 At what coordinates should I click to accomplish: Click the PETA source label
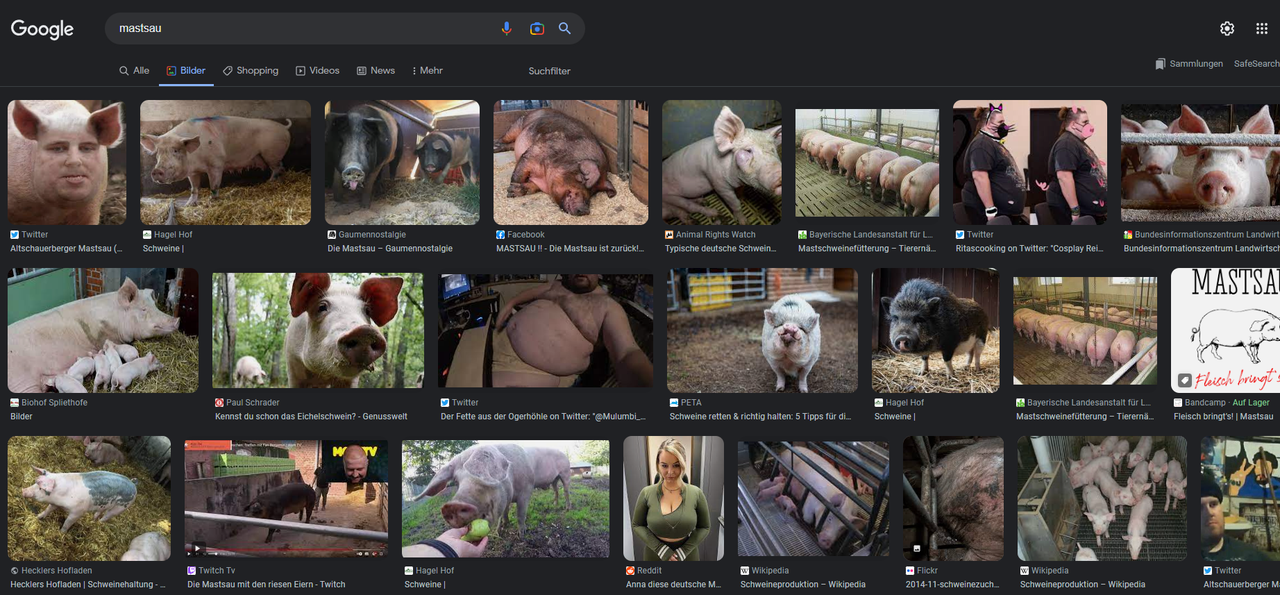(x=686, y=403)
